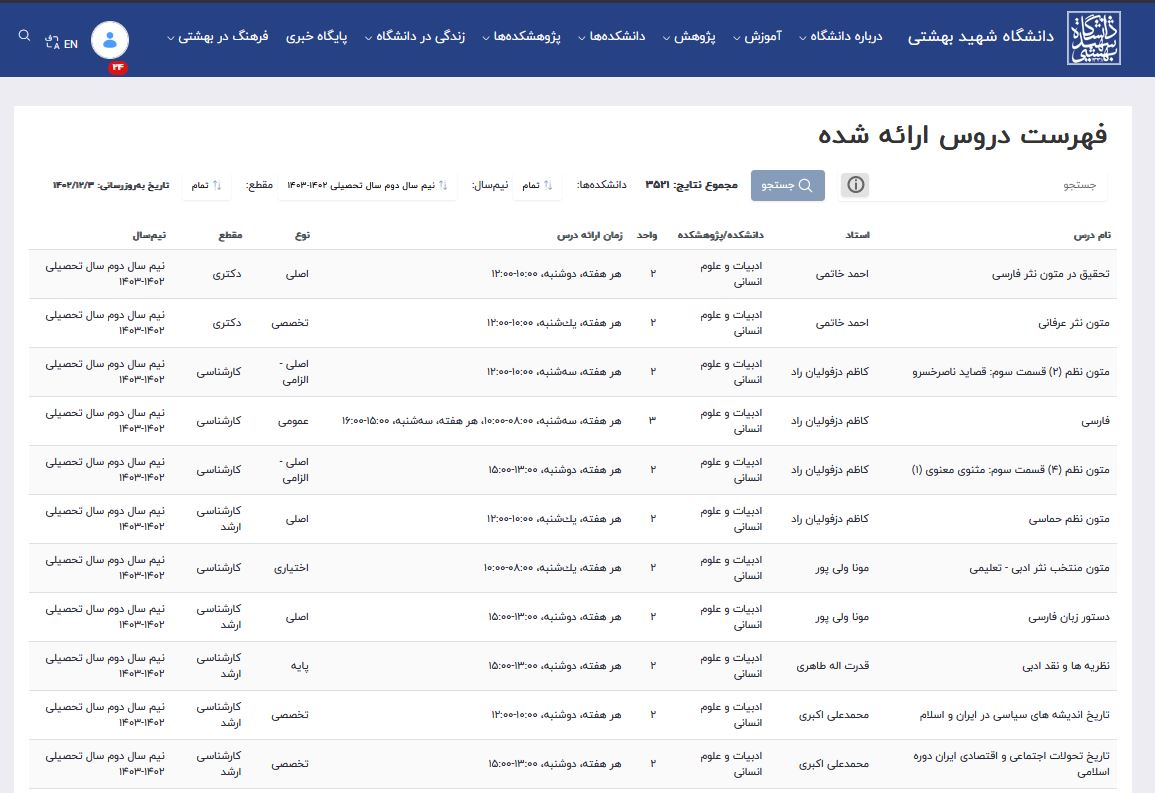Screen dimensions: 1155x793
Task: Expand the زندگی در دانشگاه menu
Action: click(x=422, y=37)
